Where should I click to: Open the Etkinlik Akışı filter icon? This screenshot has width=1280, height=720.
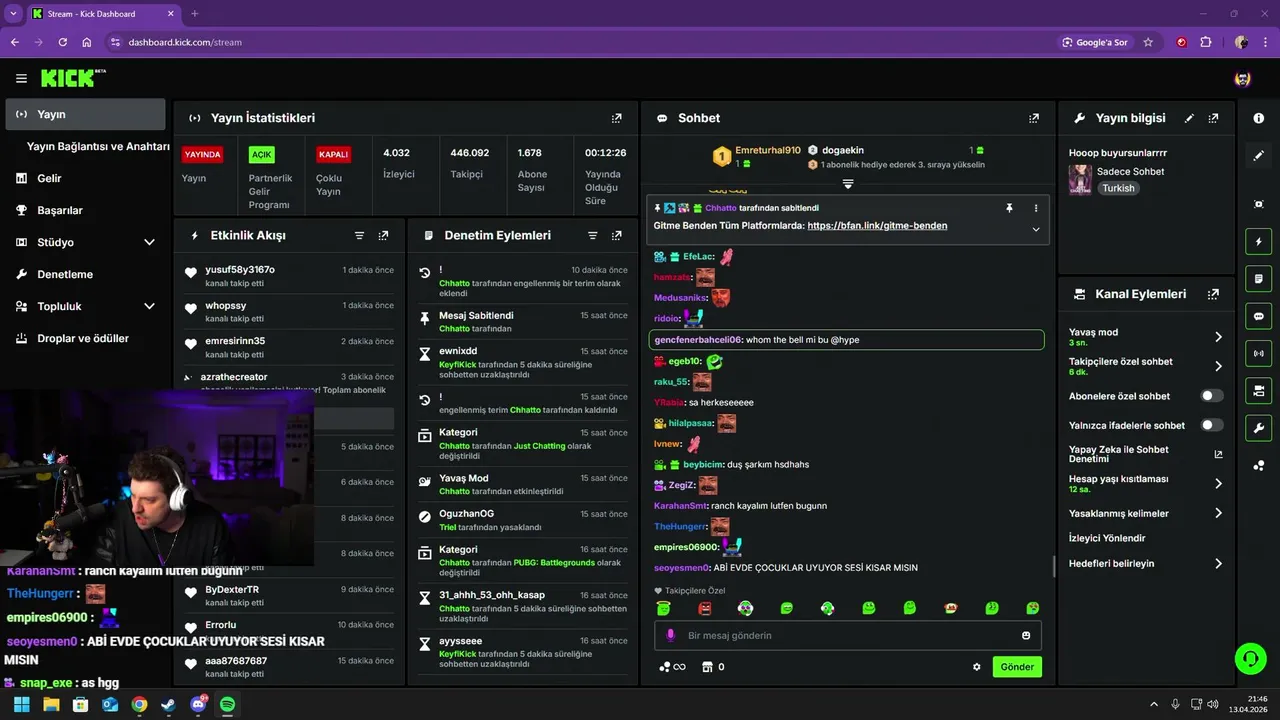coord(359,236)
